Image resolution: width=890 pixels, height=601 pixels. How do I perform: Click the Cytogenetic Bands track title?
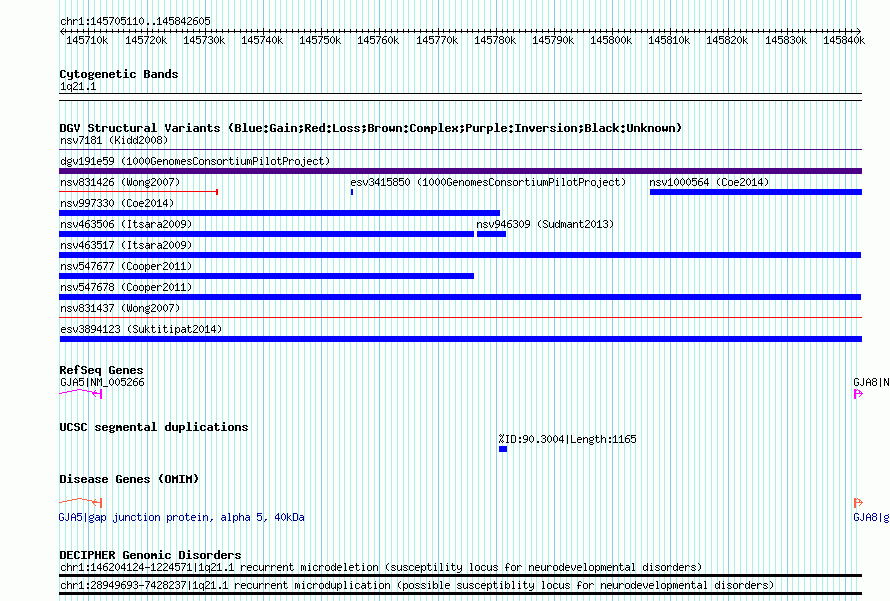pyautogui.click(x=119, y=74)
